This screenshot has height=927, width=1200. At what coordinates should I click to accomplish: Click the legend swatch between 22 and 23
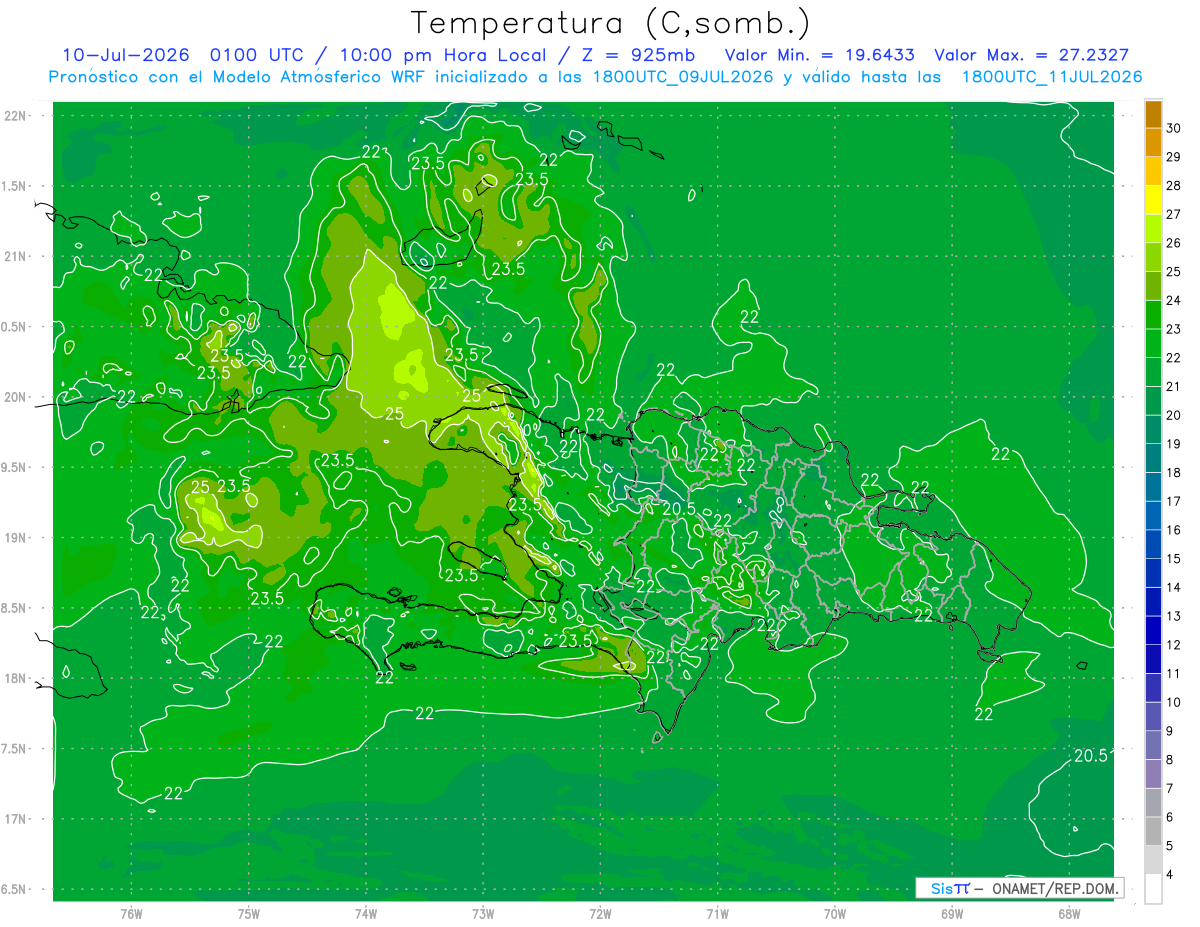click(x=1153, y=343)
